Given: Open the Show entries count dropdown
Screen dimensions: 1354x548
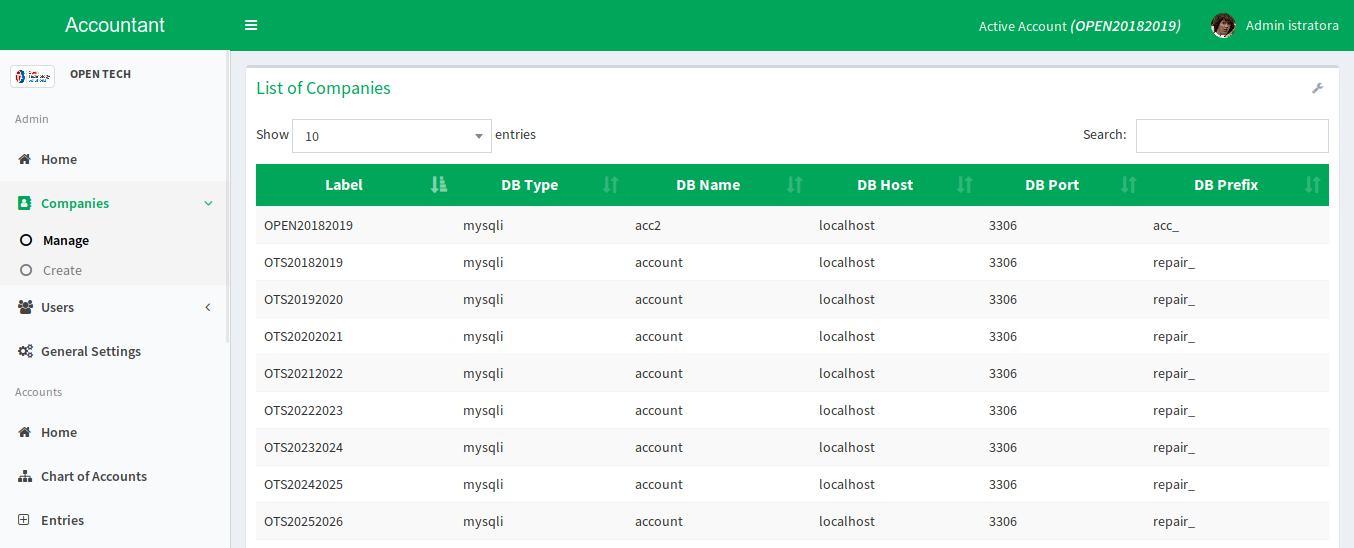Looking at the screenshot, I should [x=392, y=136].
